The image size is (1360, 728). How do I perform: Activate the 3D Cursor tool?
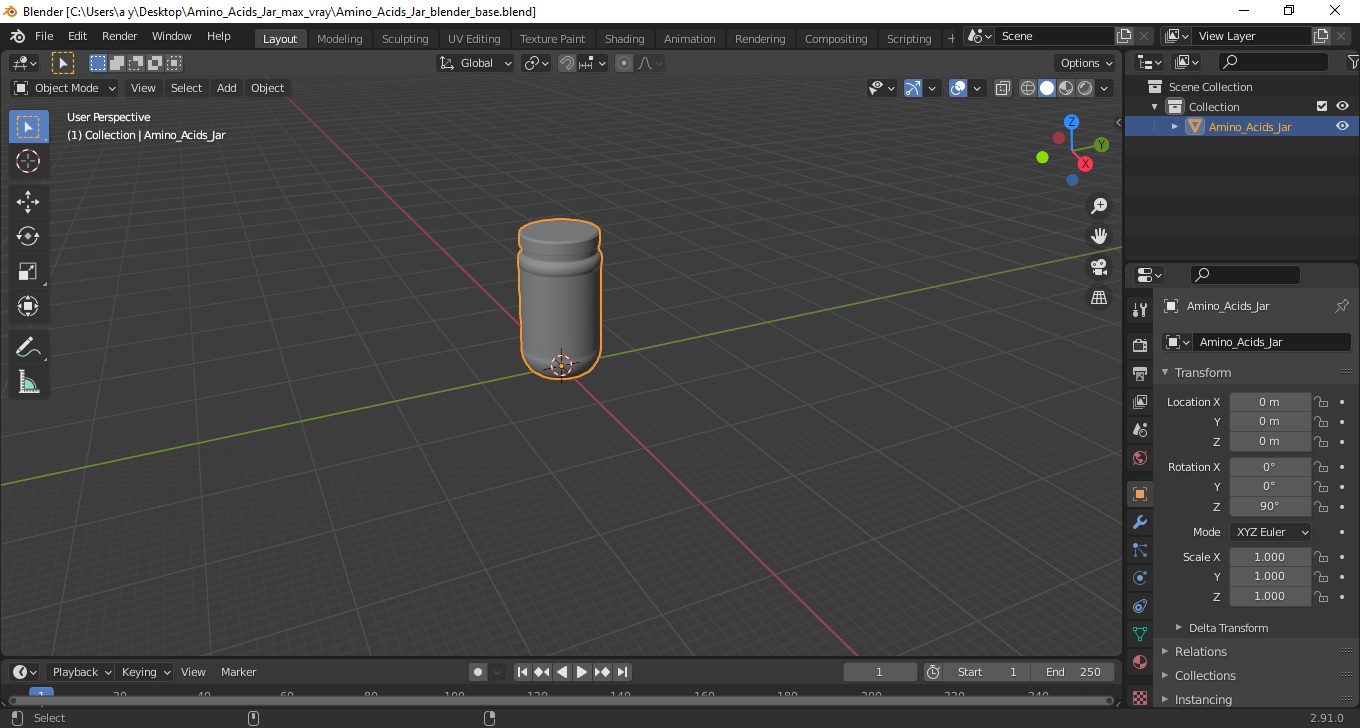(28, 161)
